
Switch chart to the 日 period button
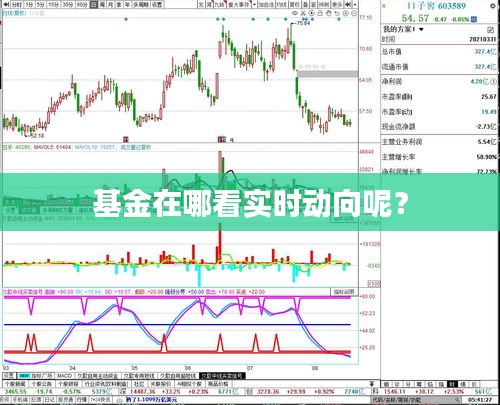point(94,5)
